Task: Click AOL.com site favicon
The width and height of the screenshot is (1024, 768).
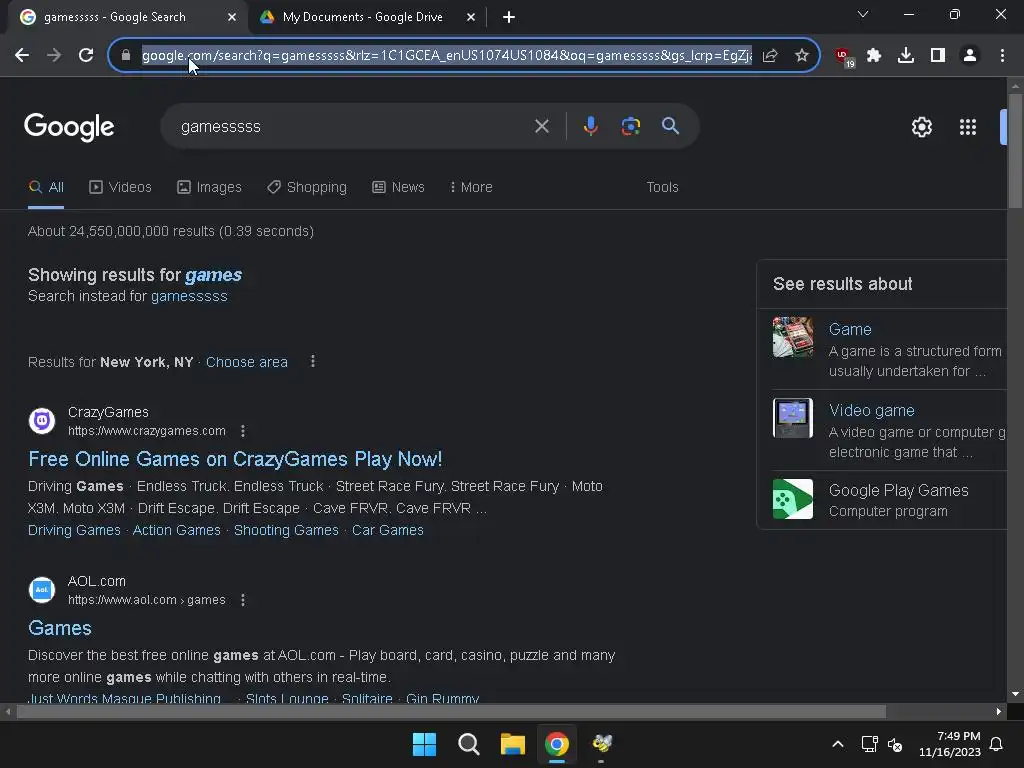Action: click(x=42, y=590)
